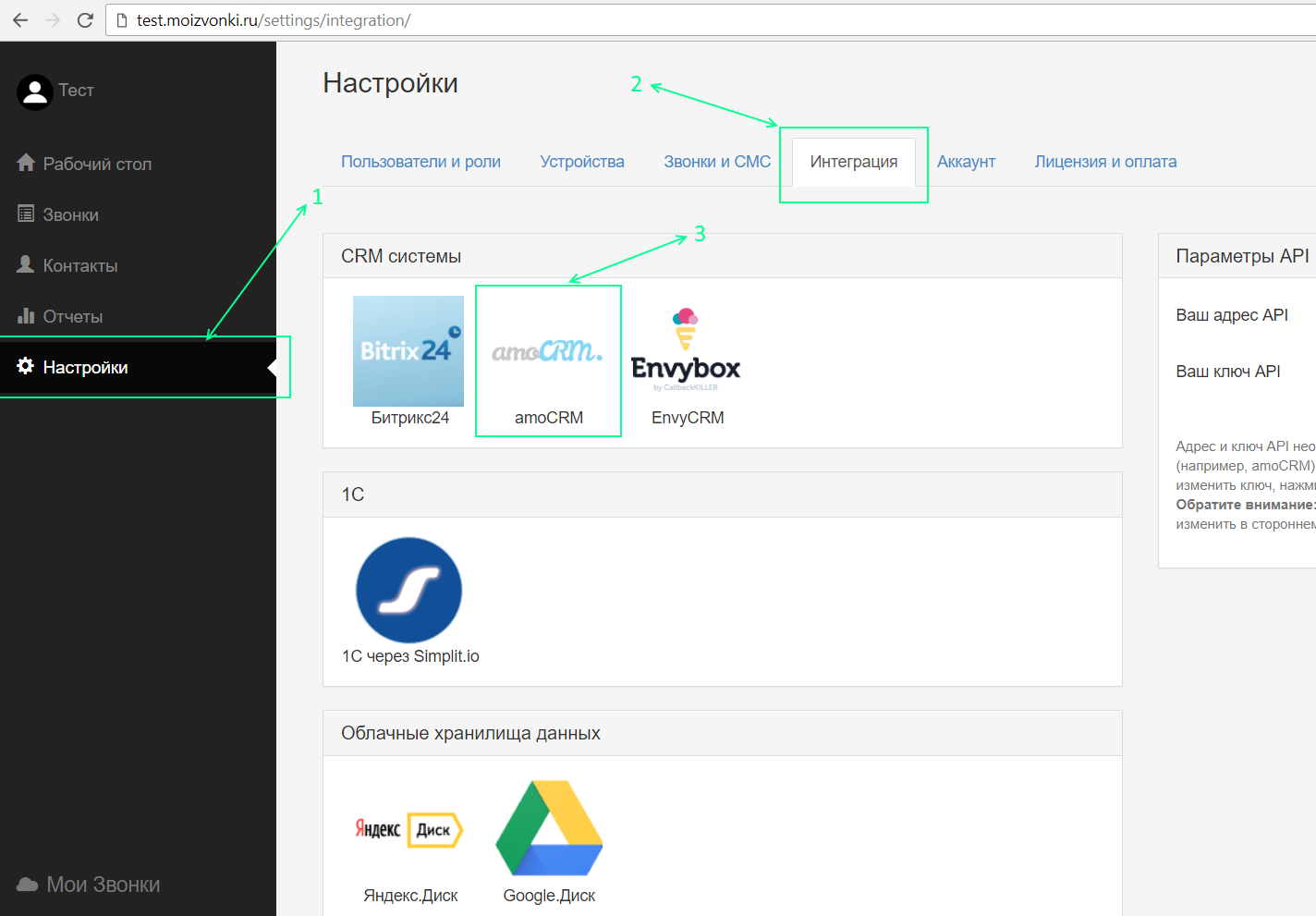Open Лицензия и оплата tab
Viewport: 1316px width, 916px height.
[1105, 162]
